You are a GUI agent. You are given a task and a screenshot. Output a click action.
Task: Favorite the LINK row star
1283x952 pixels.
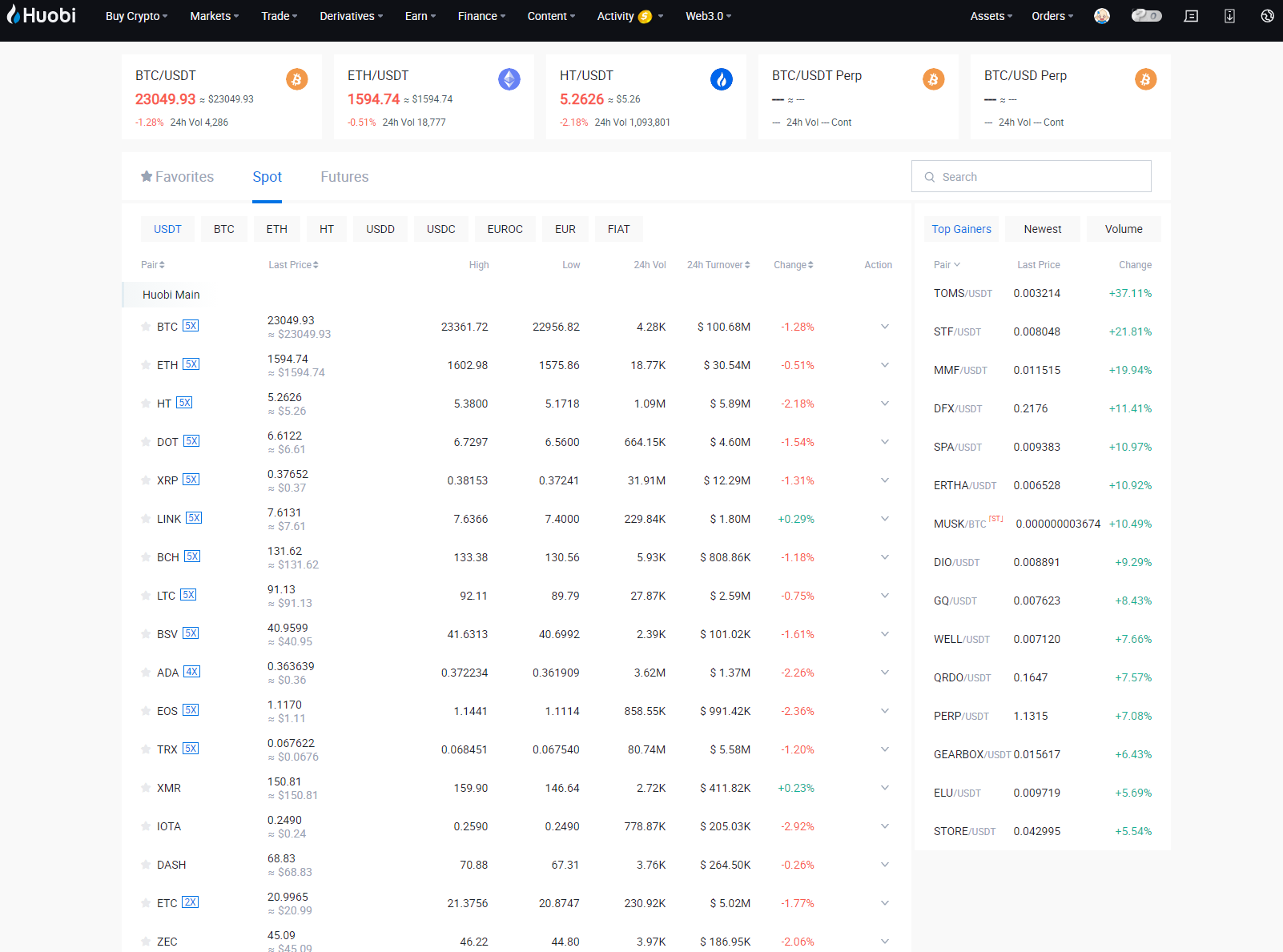pyautogui.click(x=146, y=519)
